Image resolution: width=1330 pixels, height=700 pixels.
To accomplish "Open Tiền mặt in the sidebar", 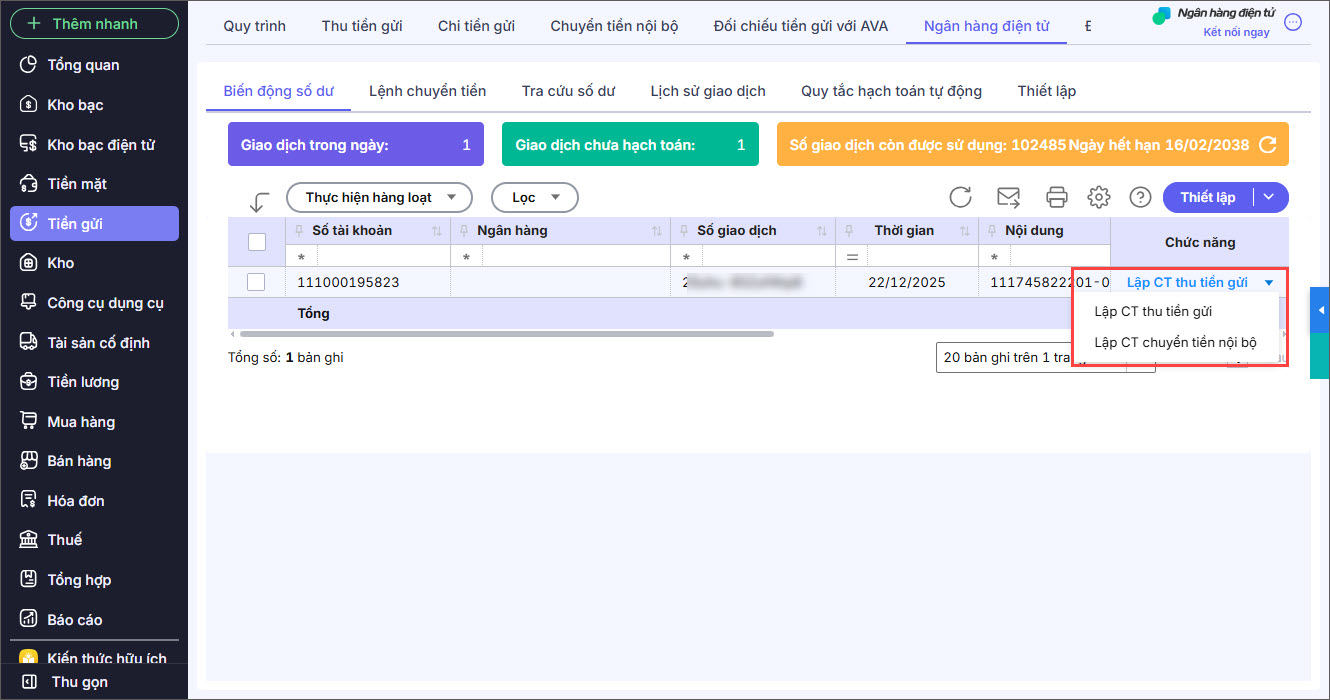I will [x=77, y=184].
